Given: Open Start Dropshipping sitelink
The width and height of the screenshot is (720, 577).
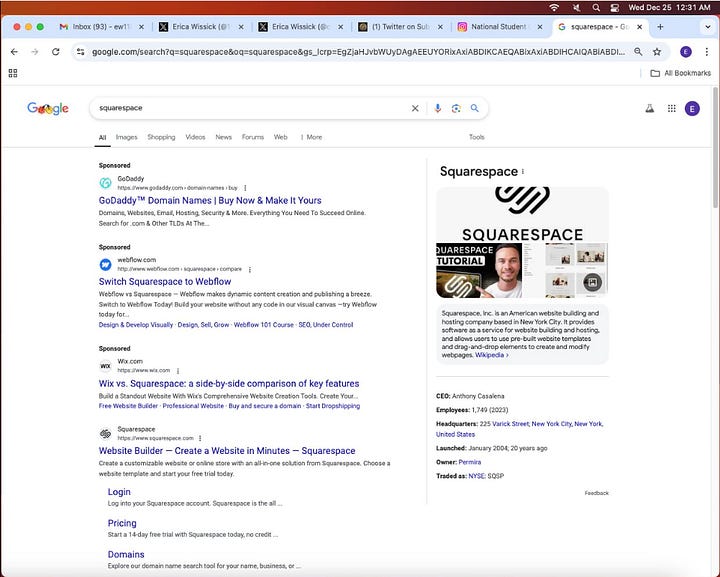Looking at the screenshot, I should (x=333, y=406).
